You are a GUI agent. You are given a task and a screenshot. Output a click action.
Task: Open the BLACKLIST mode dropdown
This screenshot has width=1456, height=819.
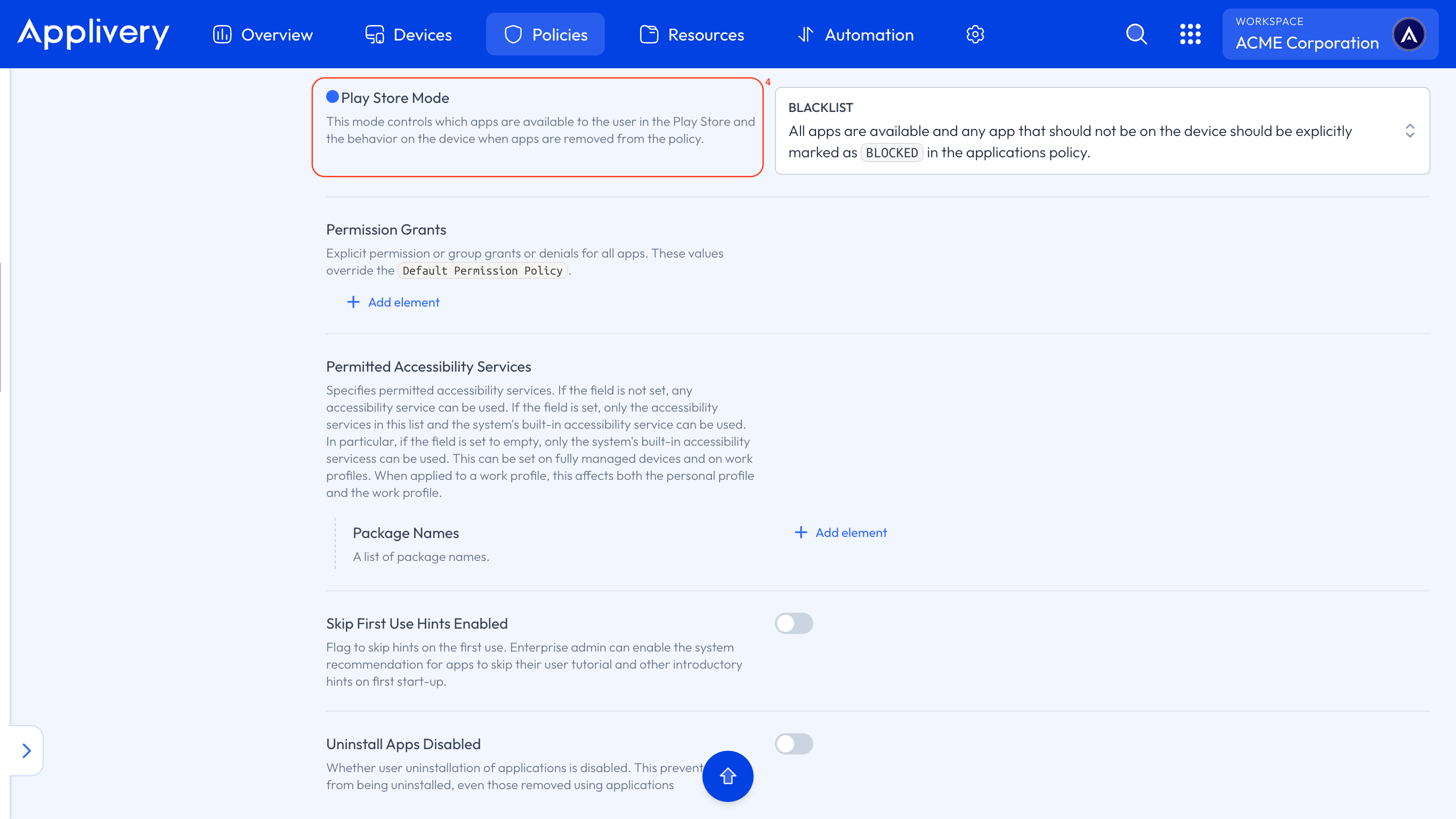[x=1410, y=131]
